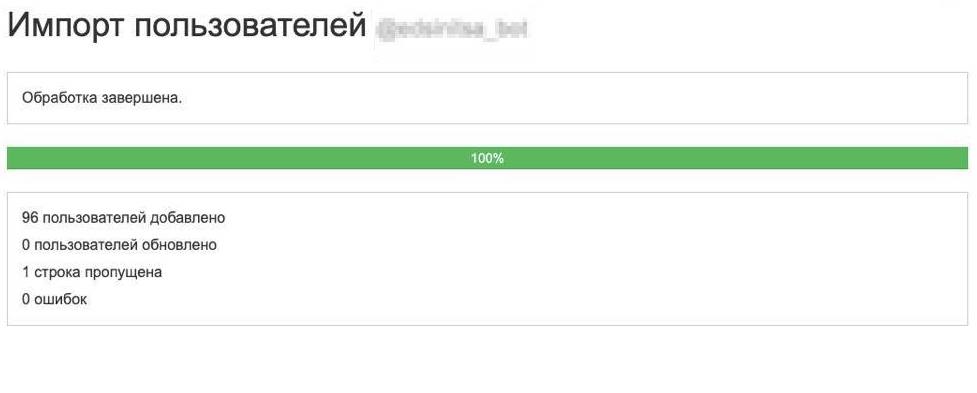Select the '96 пользователей добавлено' line

123,218
